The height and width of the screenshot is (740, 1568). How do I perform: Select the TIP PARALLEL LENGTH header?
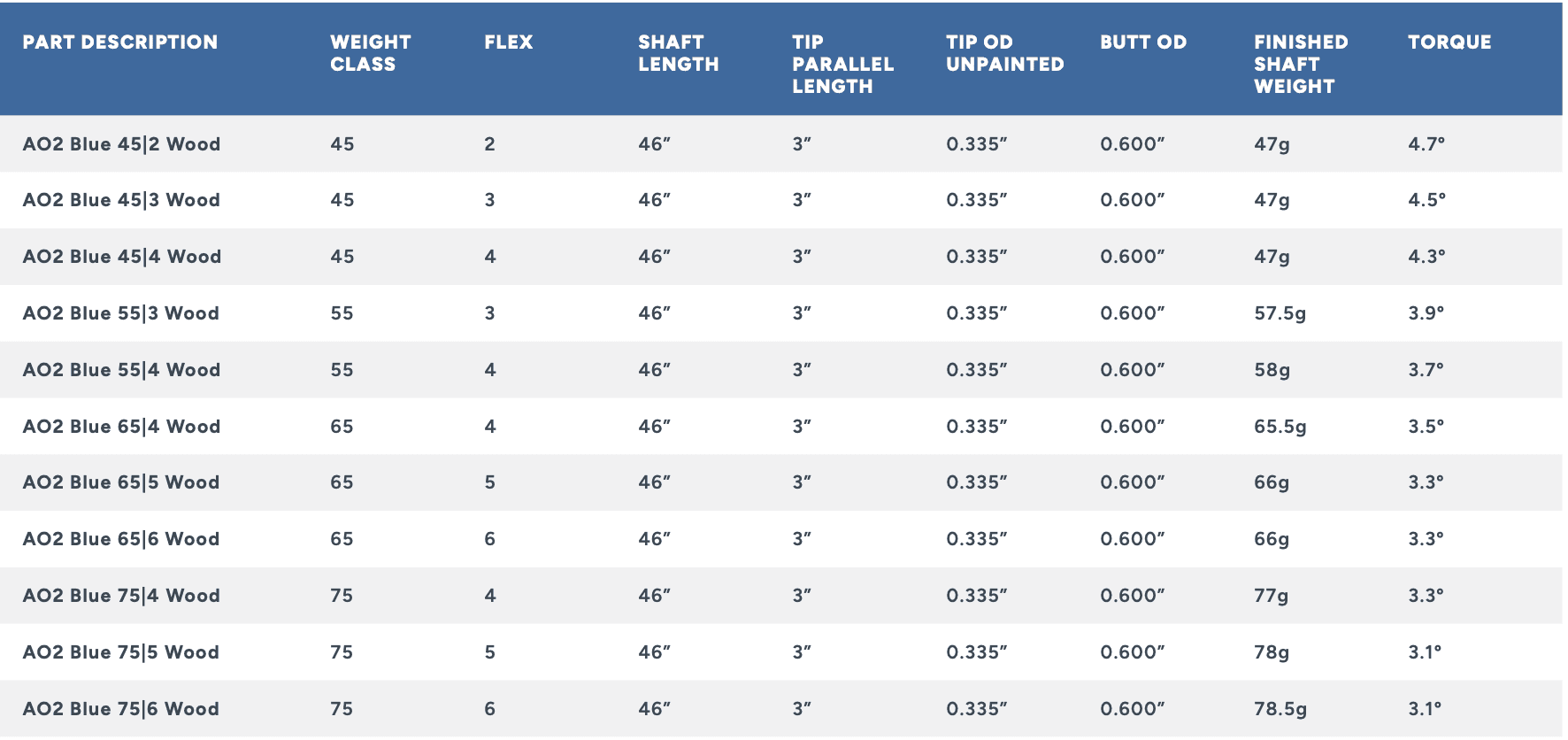(842, 65)
